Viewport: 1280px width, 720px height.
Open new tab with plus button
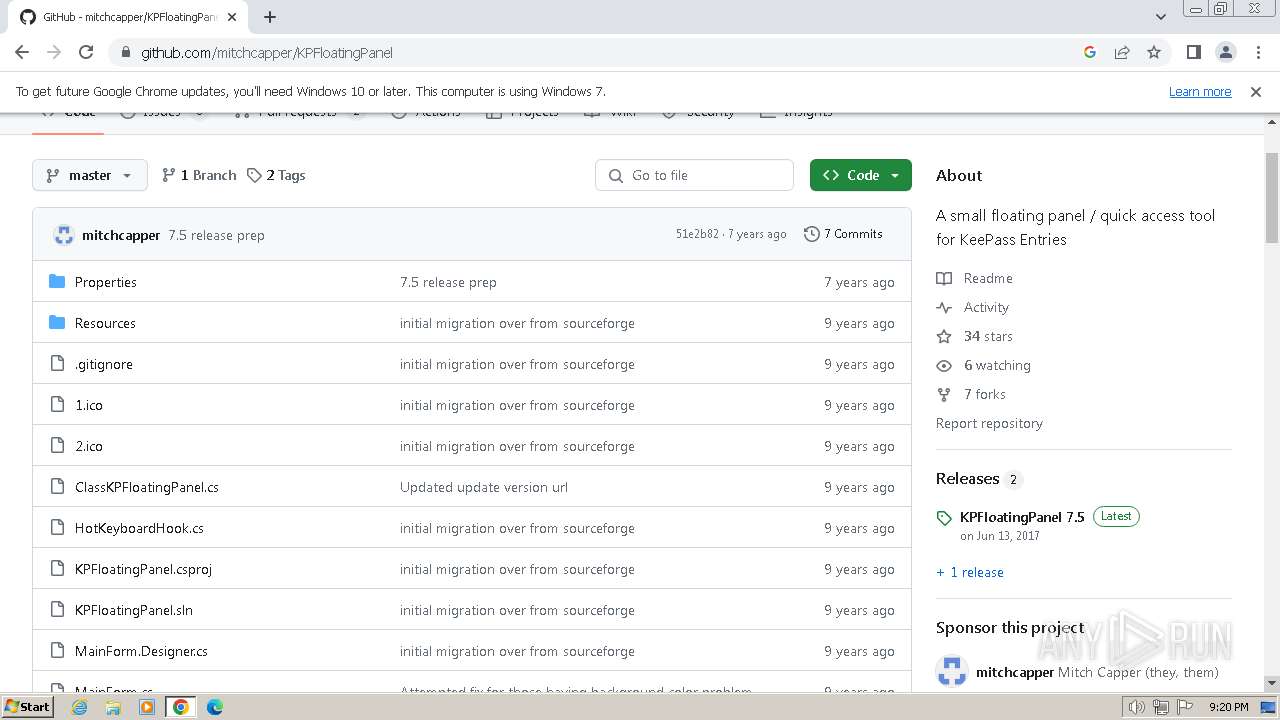tap(270, 17)
